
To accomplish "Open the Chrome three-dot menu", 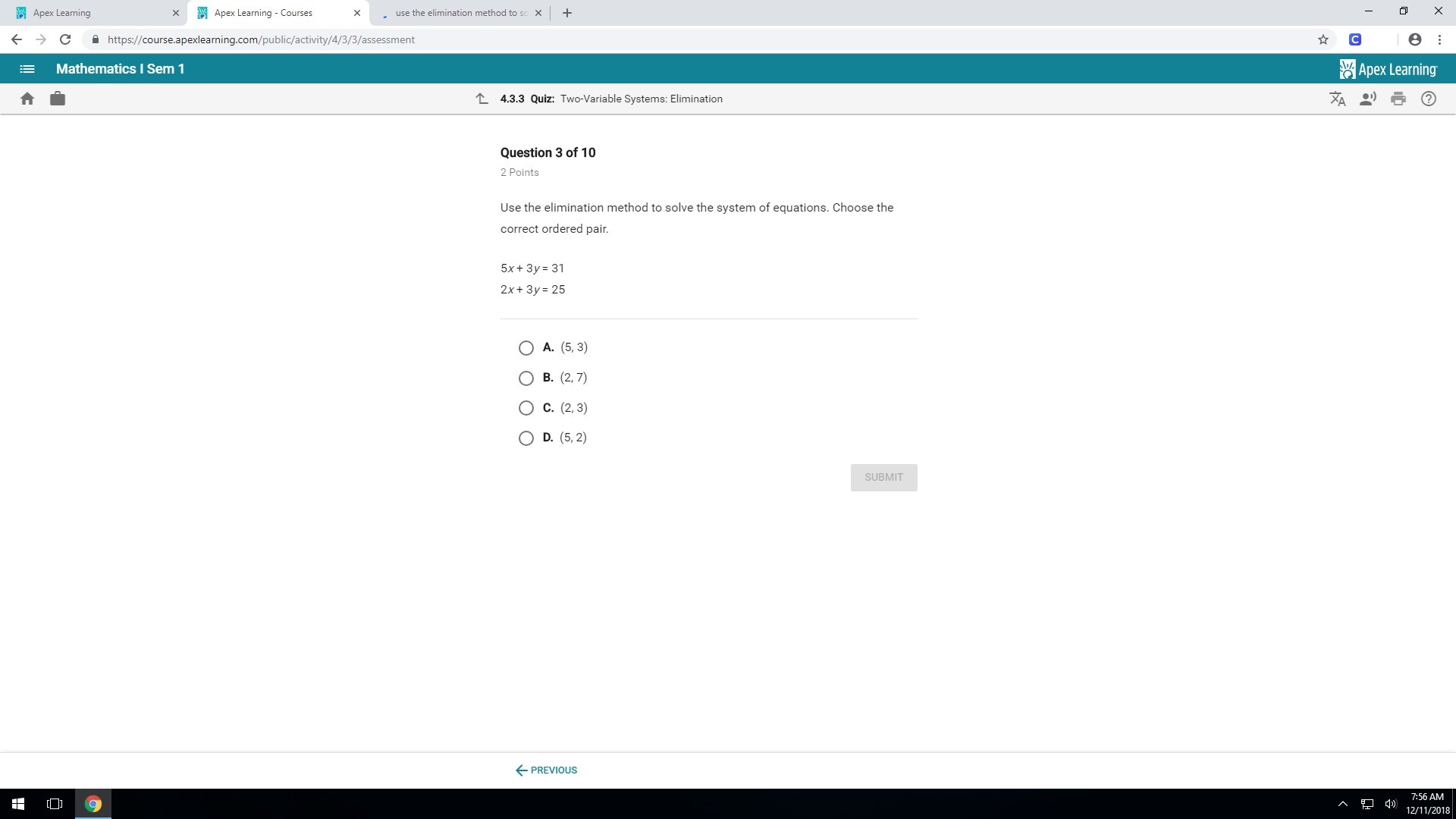I will click(x=1439, y=39).
